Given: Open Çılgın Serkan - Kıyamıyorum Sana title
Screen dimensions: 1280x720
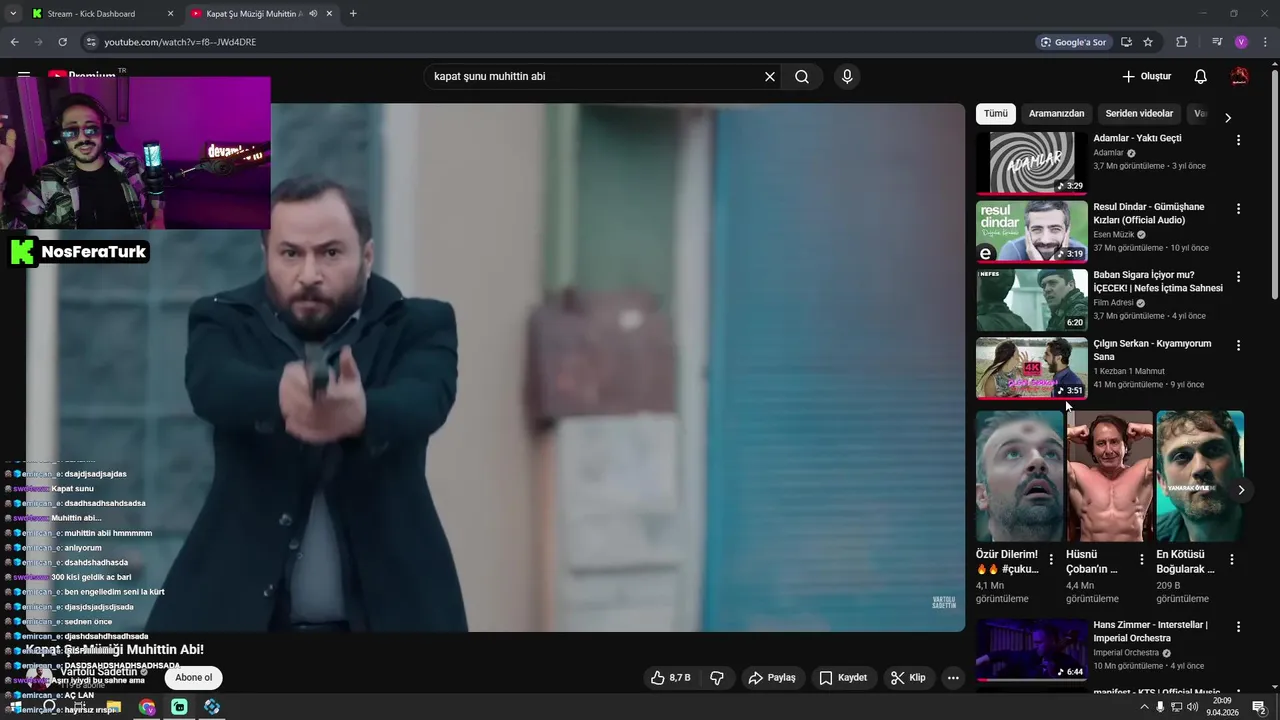Looking at the screenshot, I should point(1152,350).
